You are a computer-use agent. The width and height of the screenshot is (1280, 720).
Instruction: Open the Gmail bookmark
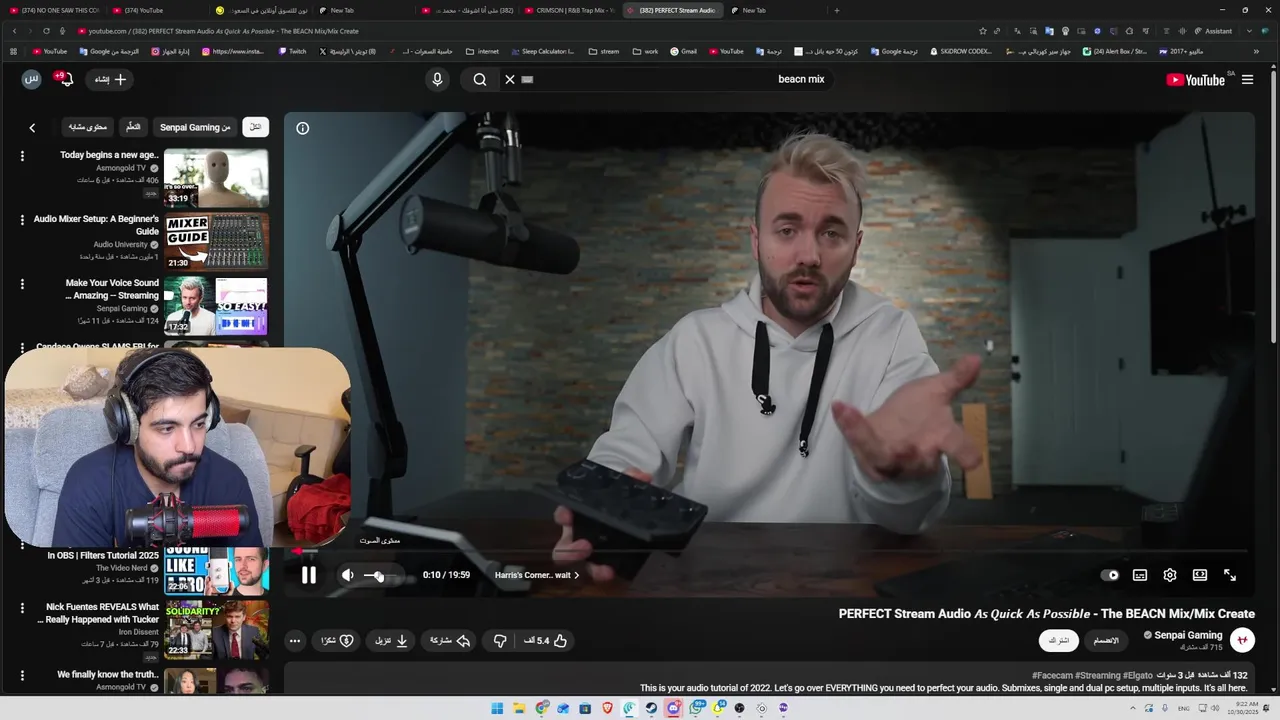click(x=684, y=51)
